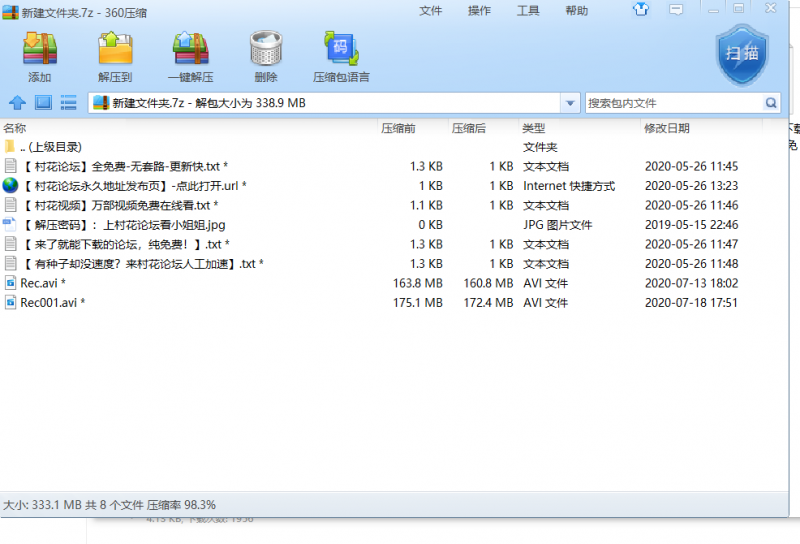Go up one level with the arrow icon
The height and width of the screenshot is (544, 800).
17,102
